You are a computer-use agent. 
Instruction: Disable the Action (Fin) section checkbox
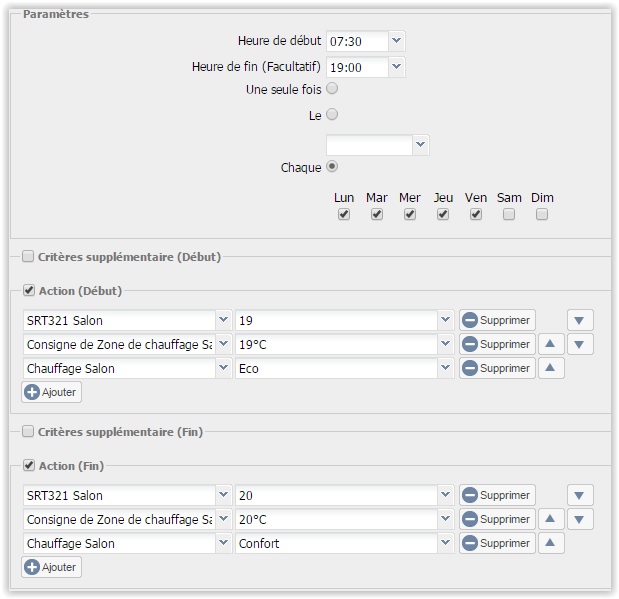point(29,465)
